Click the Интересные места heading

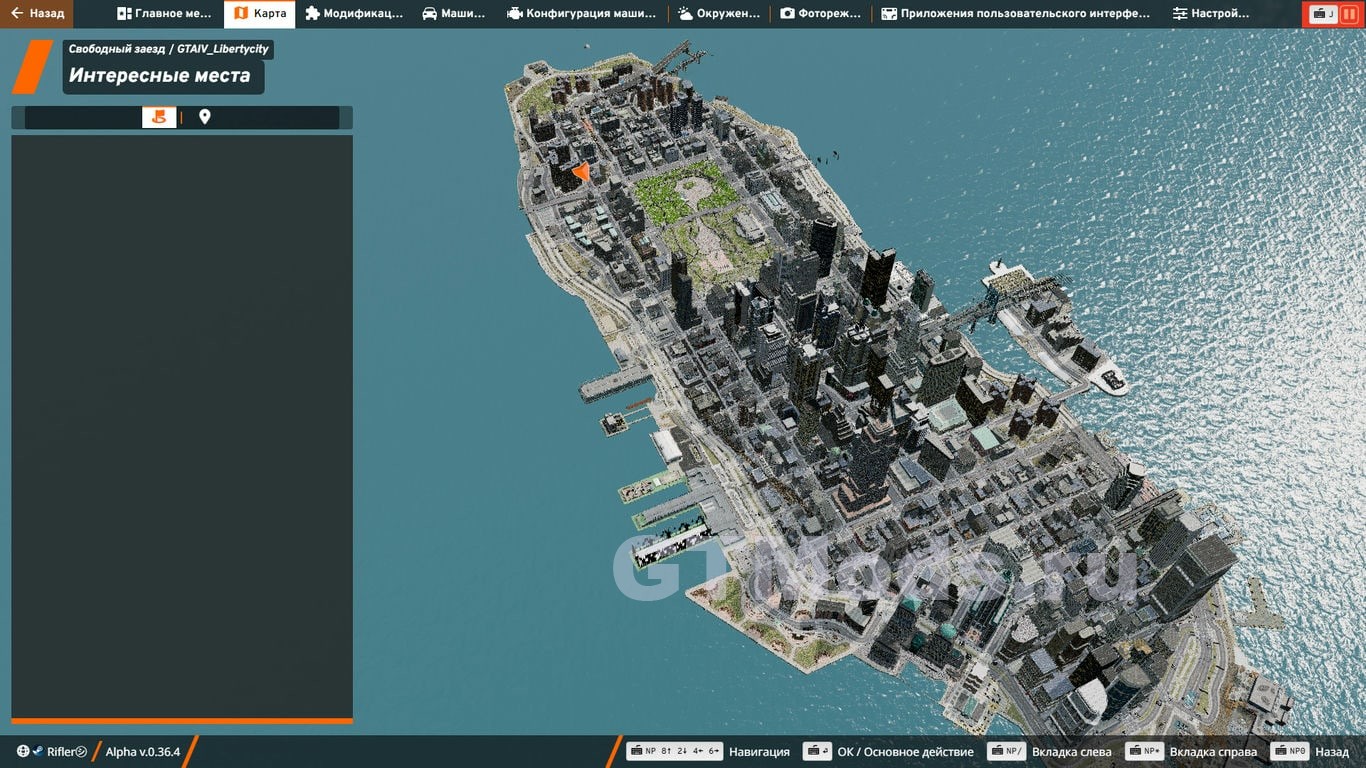point(160,76)
